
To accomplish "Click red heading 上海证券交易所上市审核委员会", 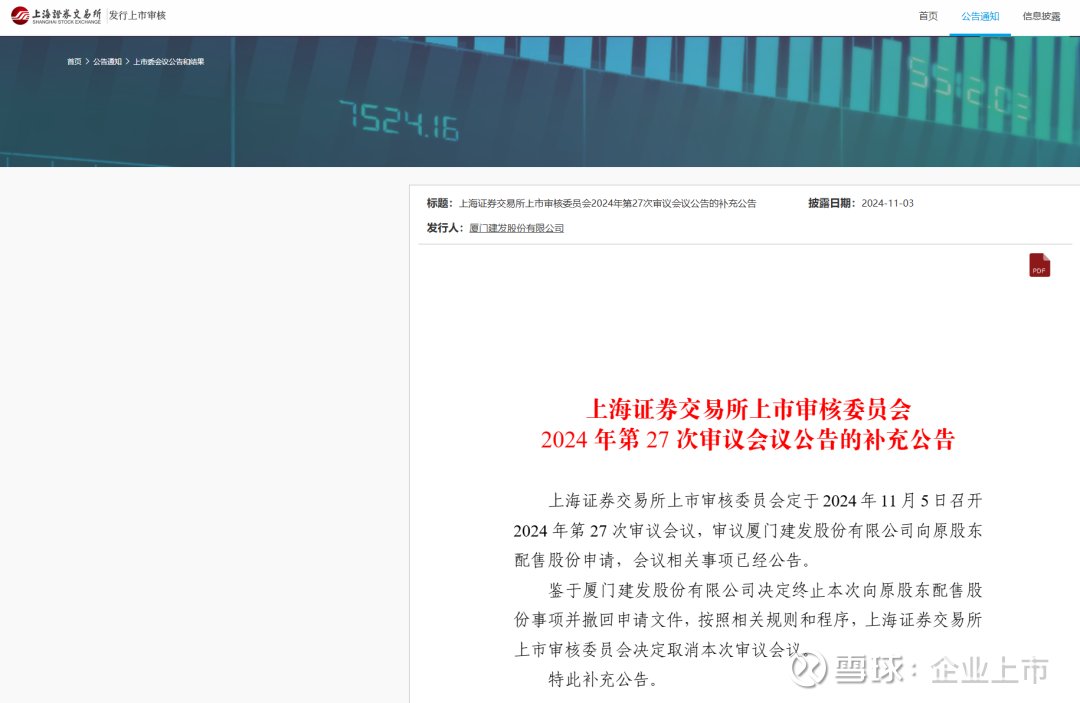I will tap(749, 409).
